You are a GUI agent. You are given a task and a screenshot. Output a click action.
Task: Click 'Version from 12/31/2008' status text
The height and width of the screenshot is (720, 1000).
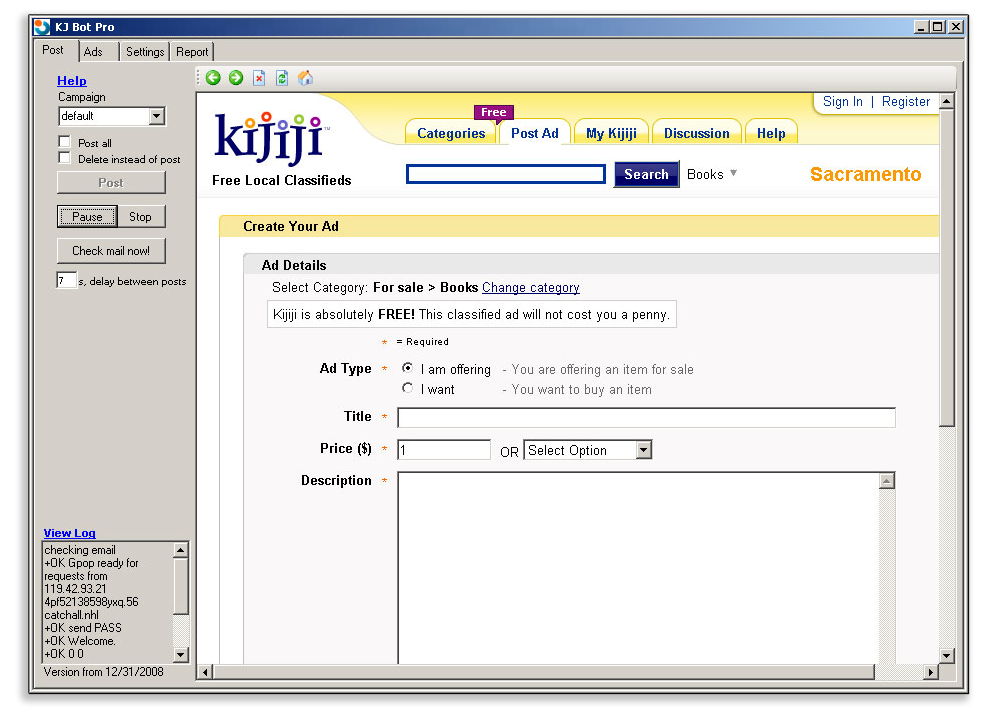tap(103, 672)
